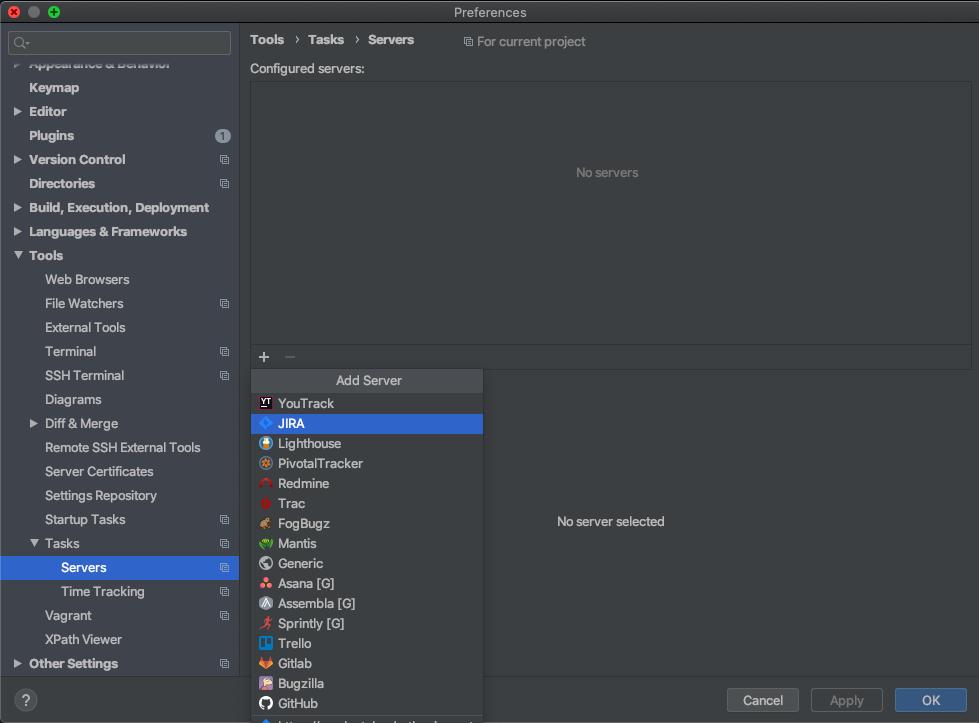The width and height of the screenshot is (979, 723).
Task: Expand the Other Settings section
Action: (17, 664)
